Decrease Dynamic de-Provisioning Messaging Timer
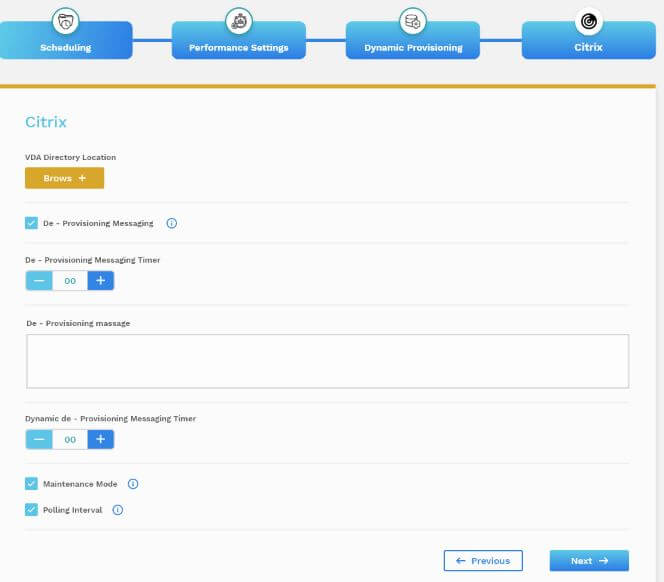664x582 pixels. pos(39,439)
